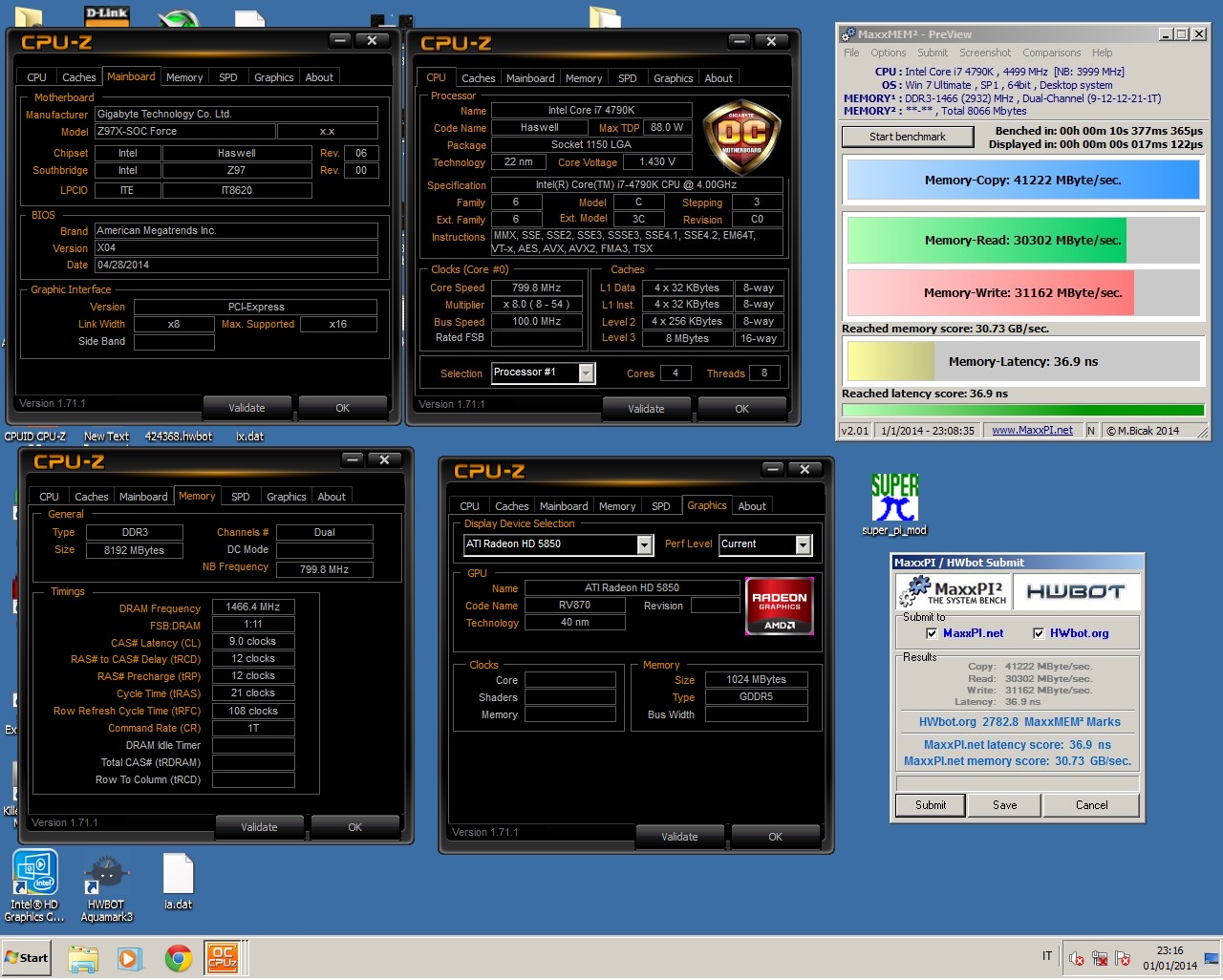Click the Memory-Latency result bar
1223x980 pixels.
tap(1022, 362)
